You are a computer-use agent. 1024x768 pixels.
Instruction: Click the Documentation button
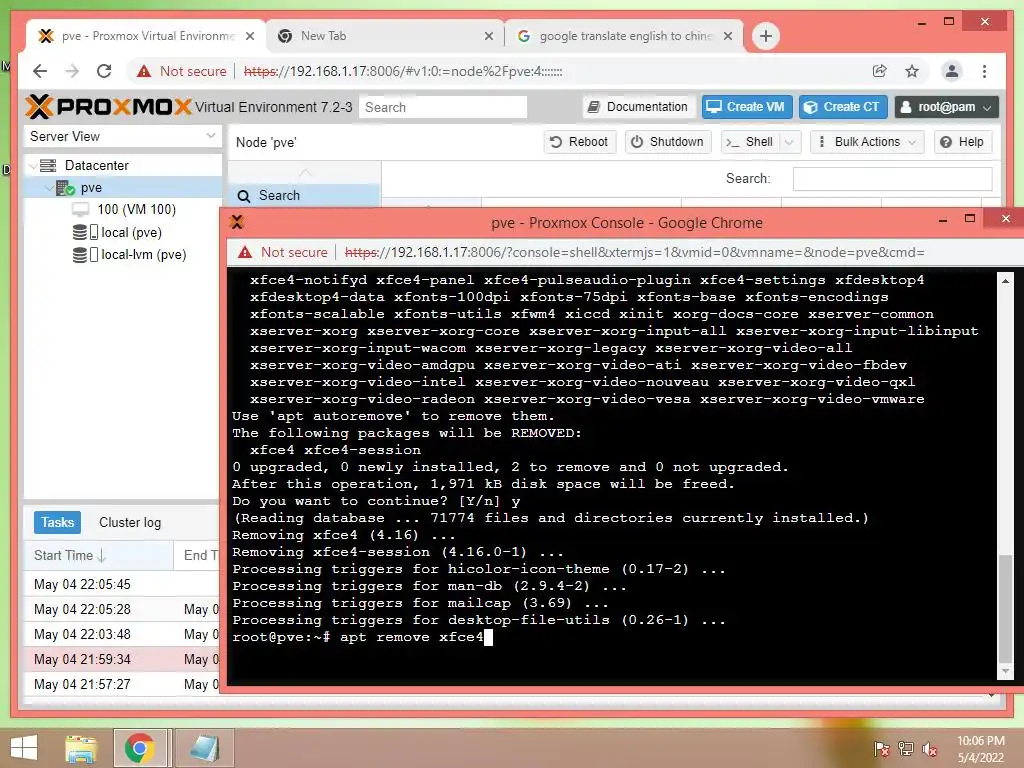pyautogui.click(x=638, y=107)
